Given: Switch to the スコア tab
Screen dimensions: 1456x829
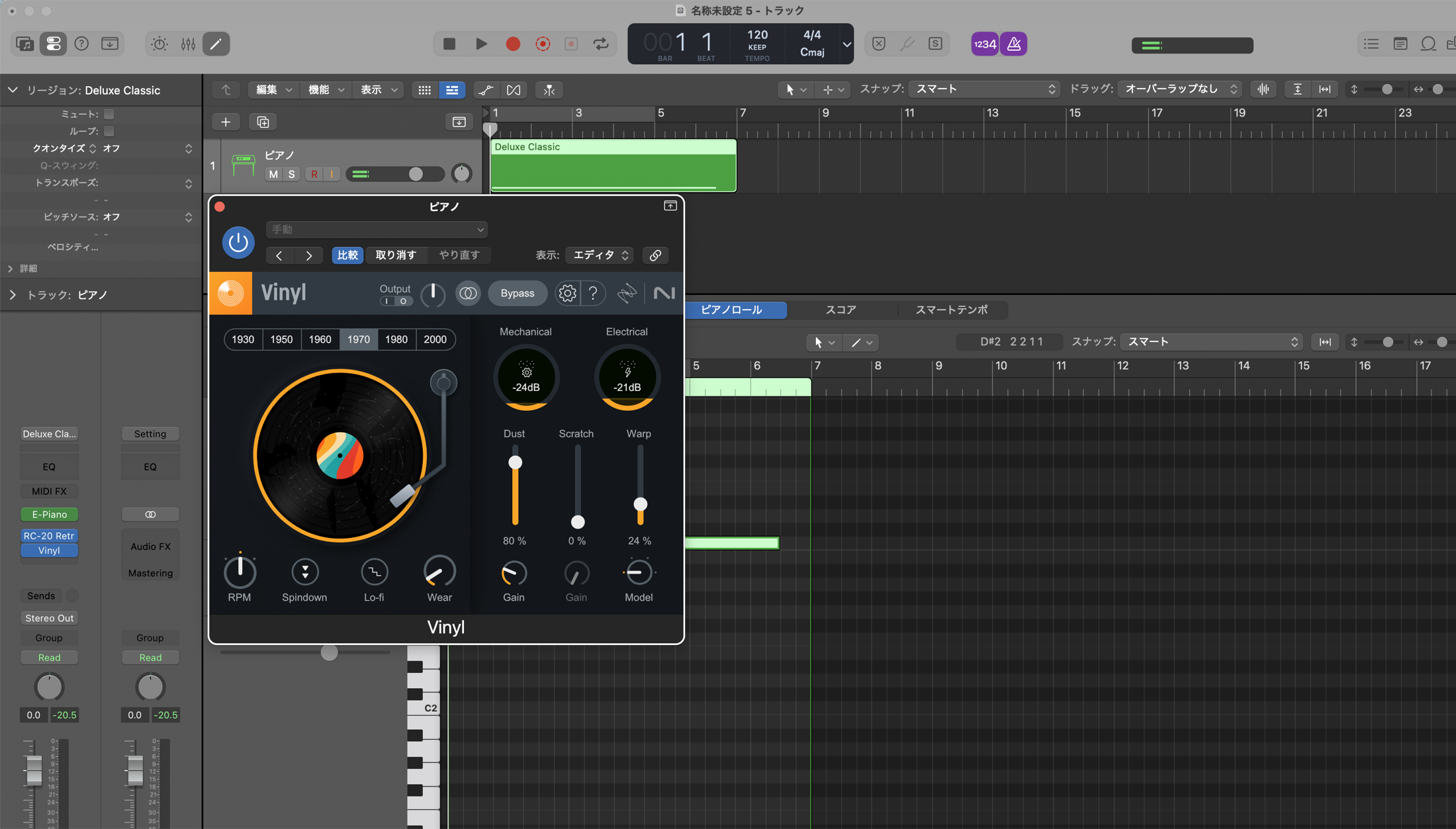Looking at the screenshot, I should pyautogui.click(x=841, y=310).
